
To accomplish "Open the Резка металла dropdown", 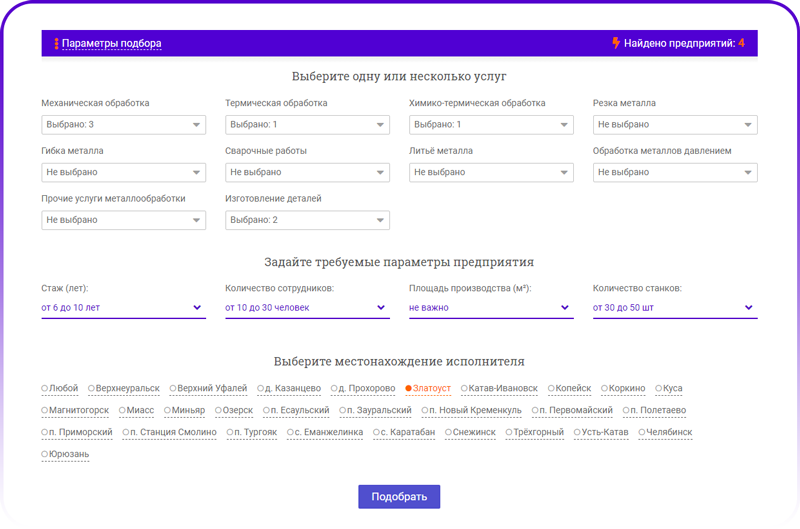I will 675,124.
